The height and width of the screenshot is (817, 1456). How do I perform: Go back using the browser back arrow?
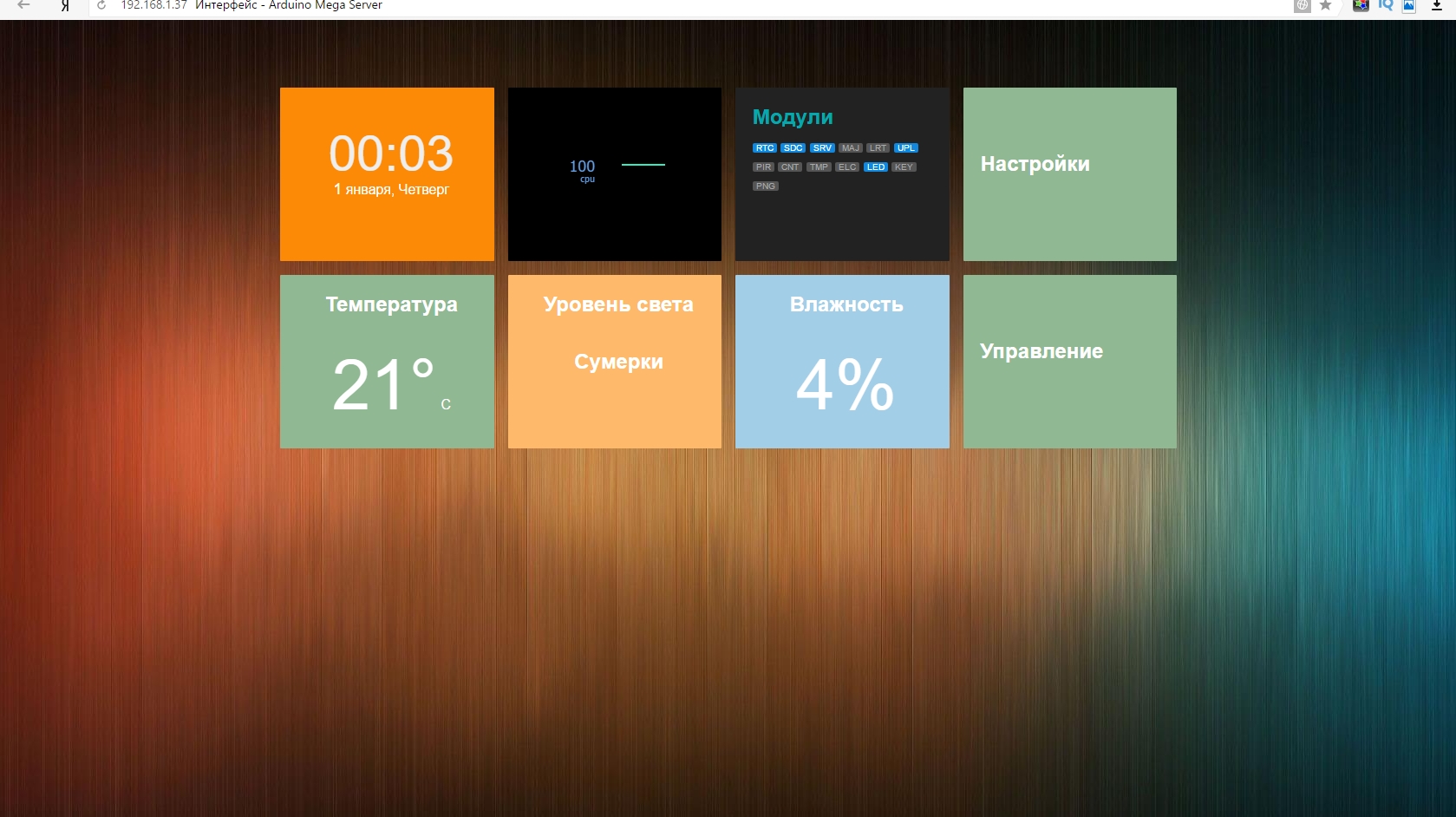pyautogui.click(x=23, y=5)
